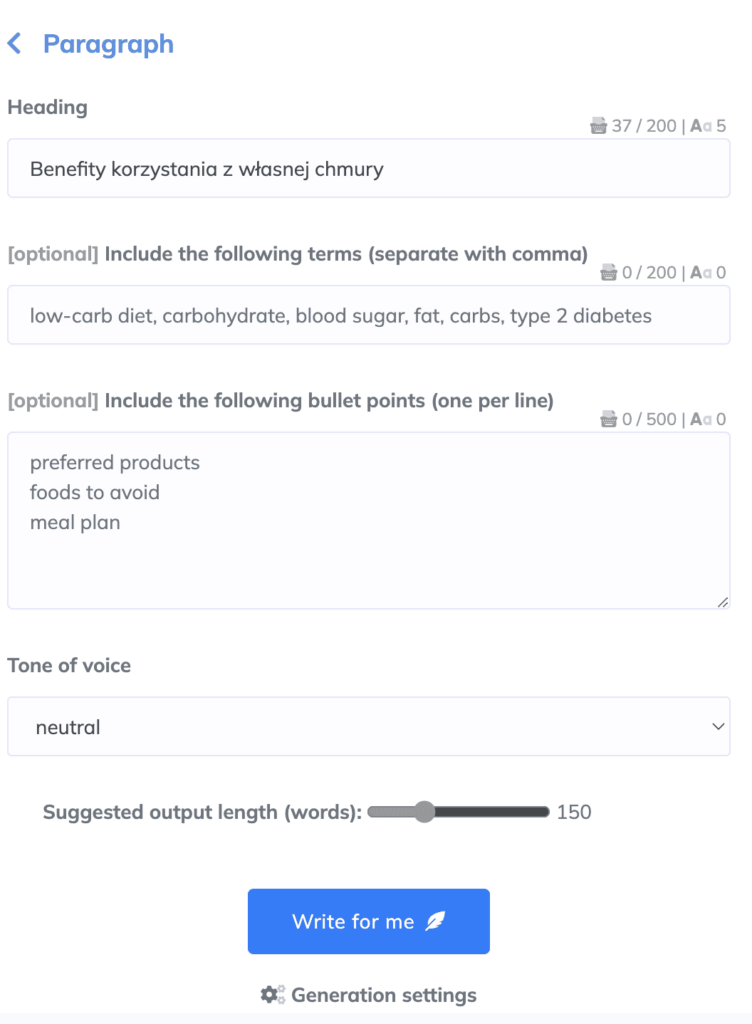The height and width of the screenshot is (1024, 752).
Task: Click typewriter icon above the terms field
Action: pos(608,273)
